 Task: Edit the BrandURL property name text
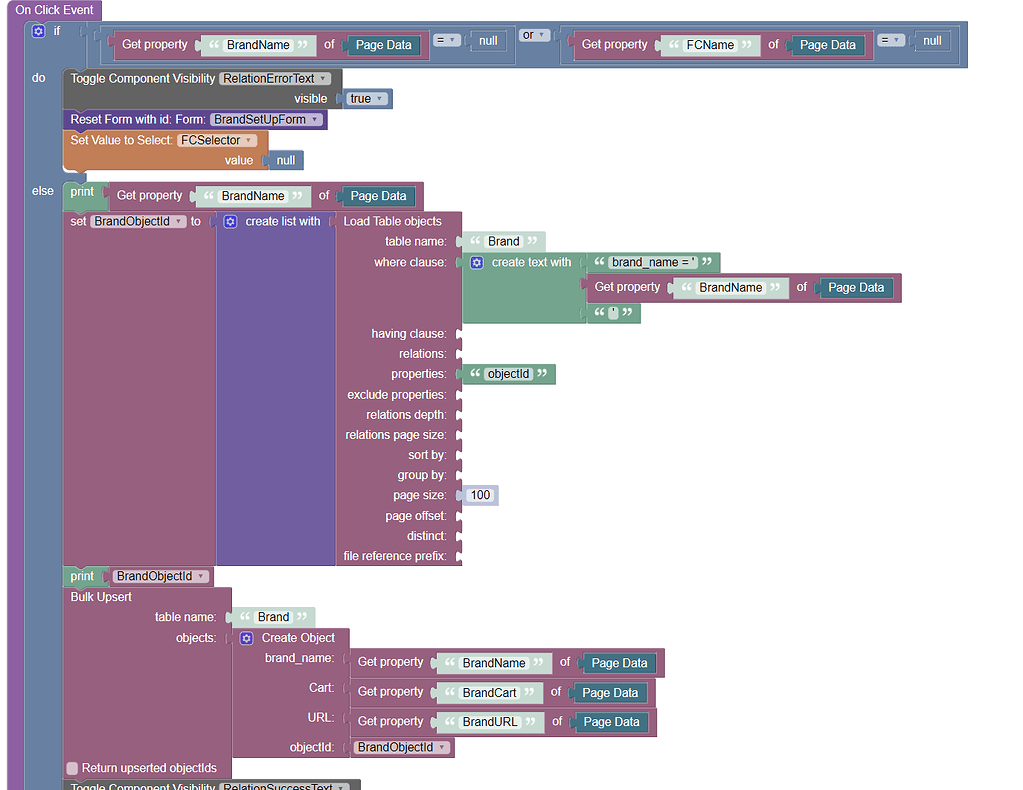tap(490, 721)
